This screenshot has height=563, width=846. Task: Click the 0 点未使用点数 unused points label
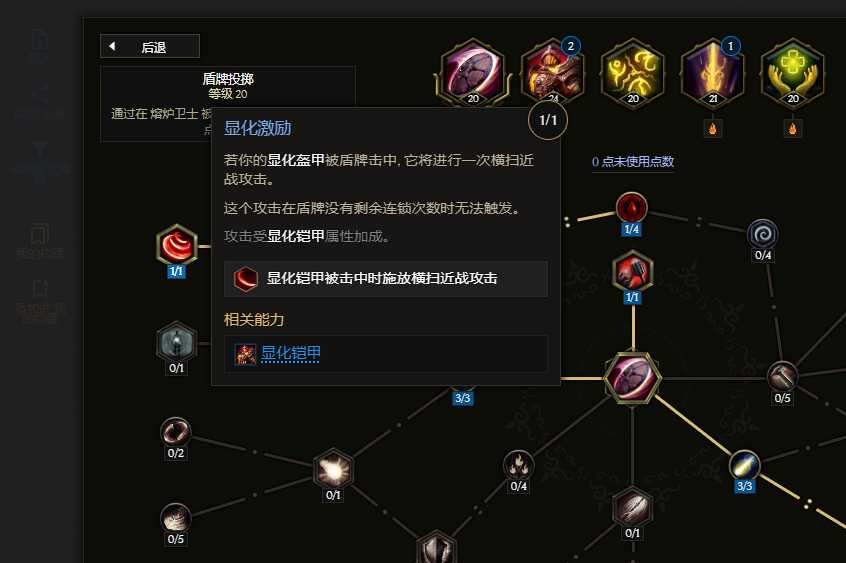[x=632, y=161]
